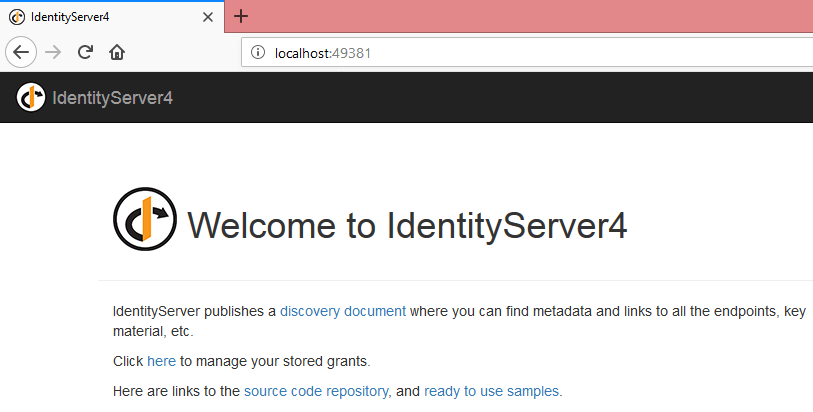Open the discovery document link
Viewport: 813px width, 412px height.
343,311
